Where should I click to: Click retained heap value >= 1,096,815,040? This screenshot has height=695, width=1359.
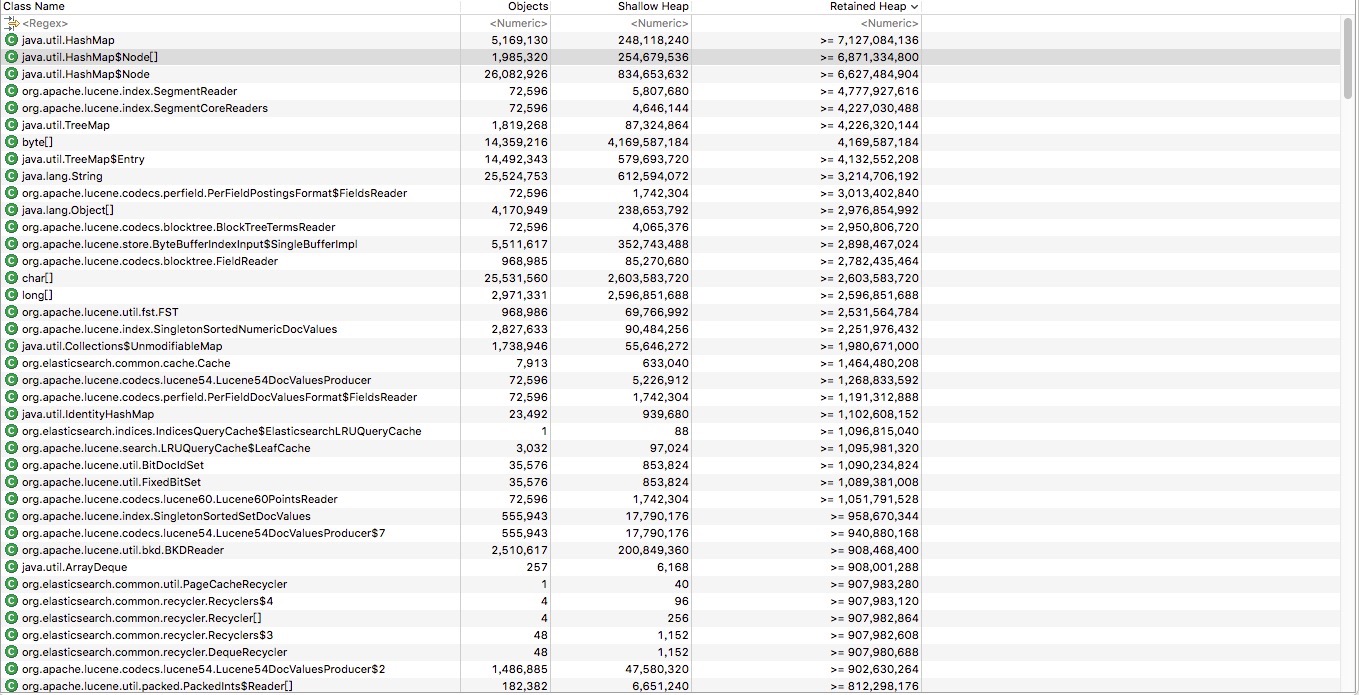[x=869, y=431]
